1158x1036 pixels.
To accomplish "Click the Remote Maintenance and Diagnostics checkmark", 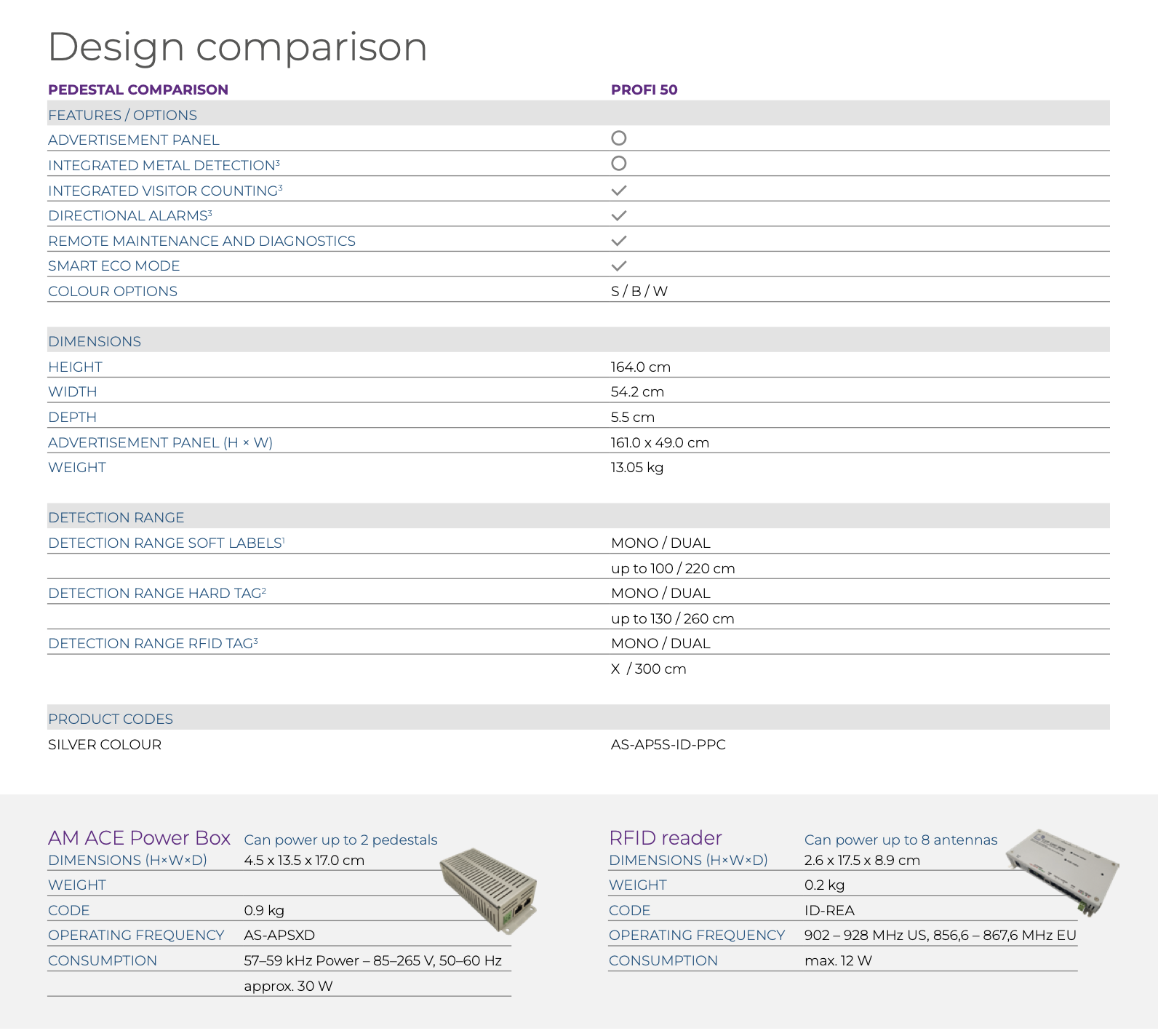I will pos(618,241).
